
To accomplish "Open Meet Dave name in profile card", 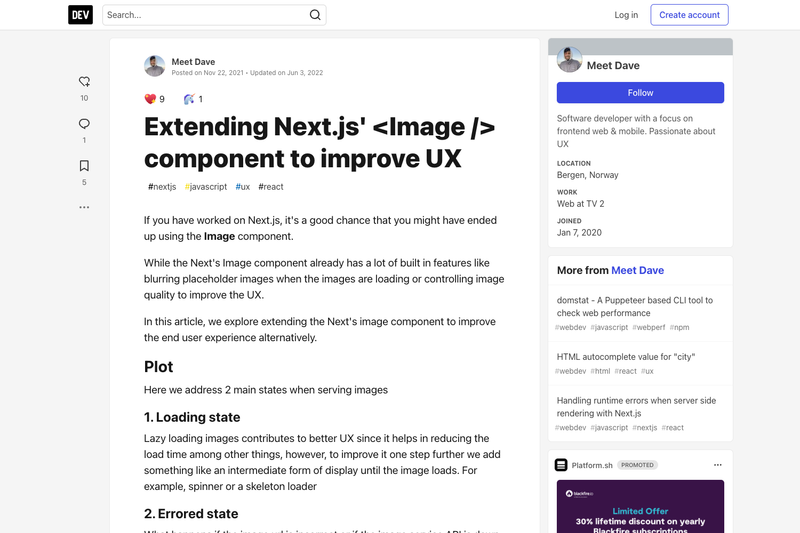I will click(x=613, y=65).
